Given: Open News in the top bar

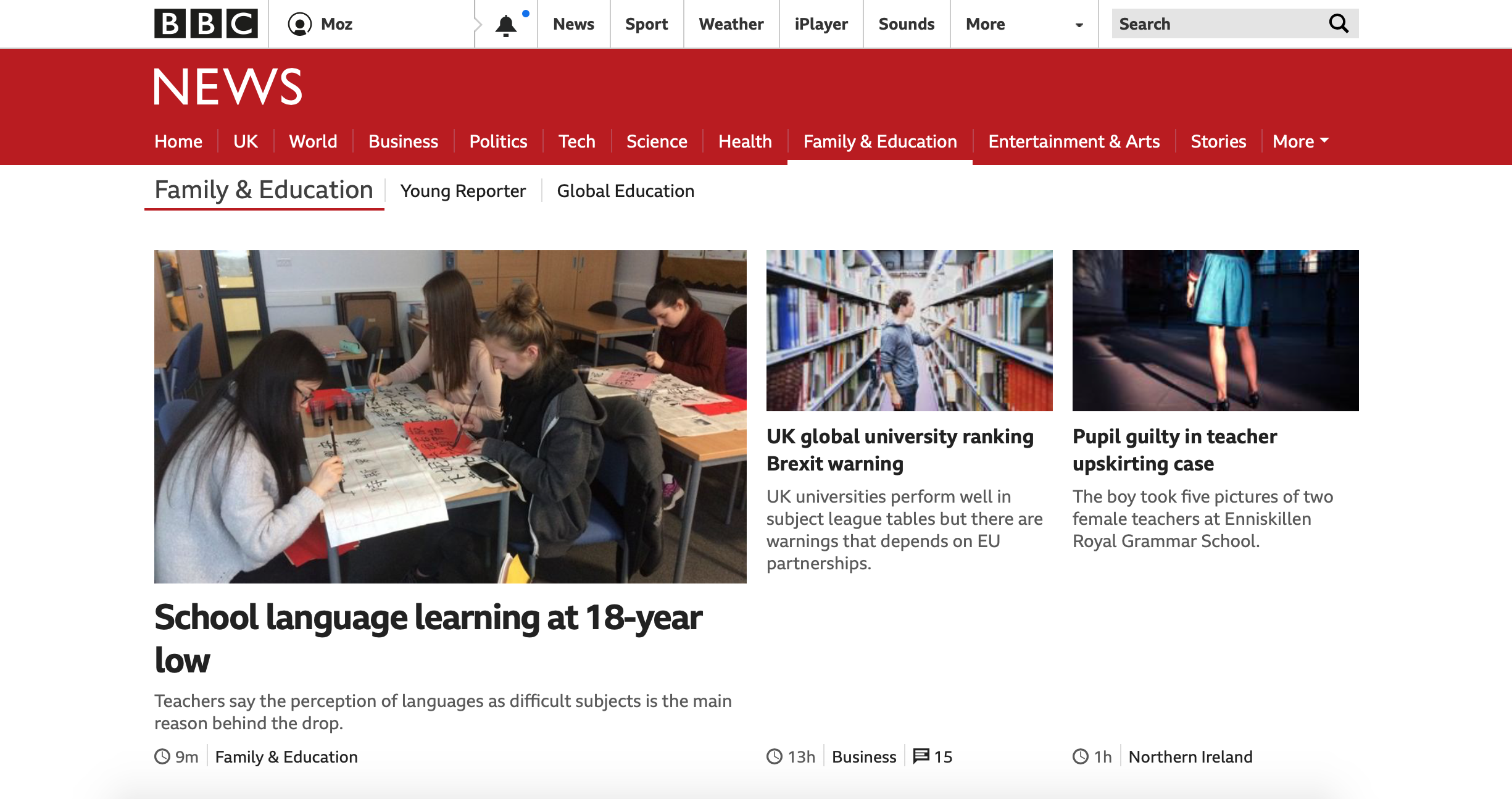Looking at the screenshot, I should (573, 24).
